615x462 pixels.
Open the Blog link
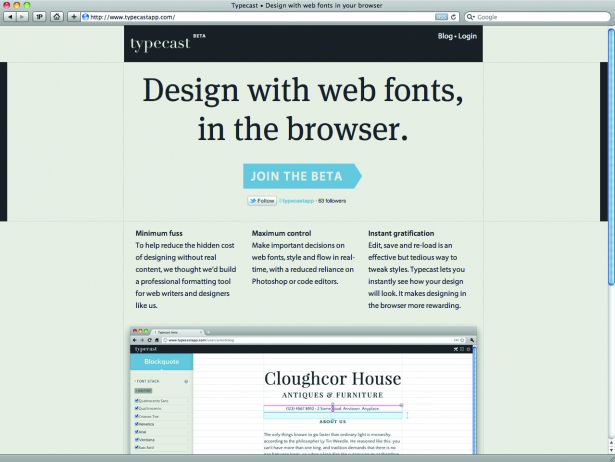[x=445, y=36]
